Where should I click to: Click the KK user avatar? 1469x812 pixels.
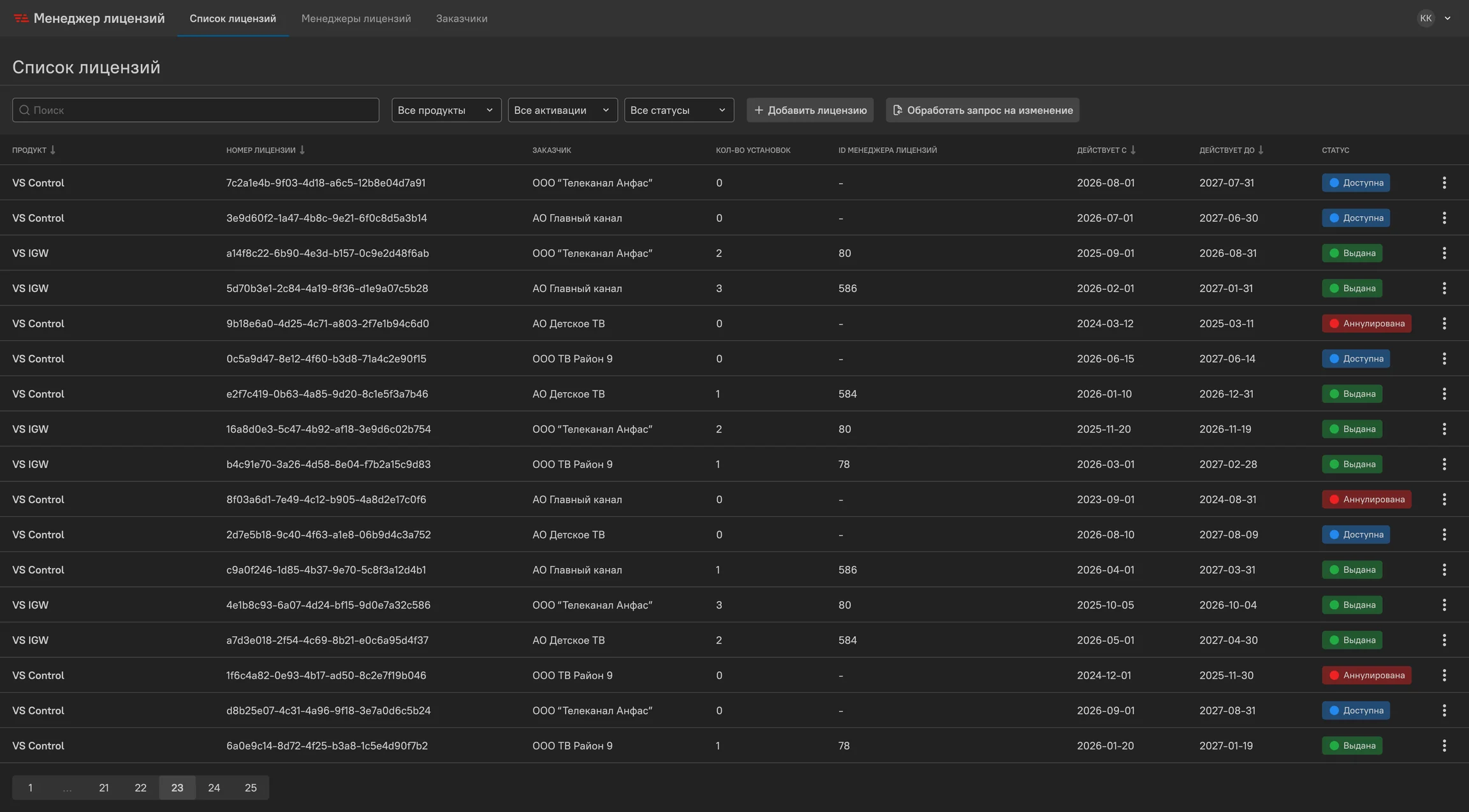coord(1426,18)
